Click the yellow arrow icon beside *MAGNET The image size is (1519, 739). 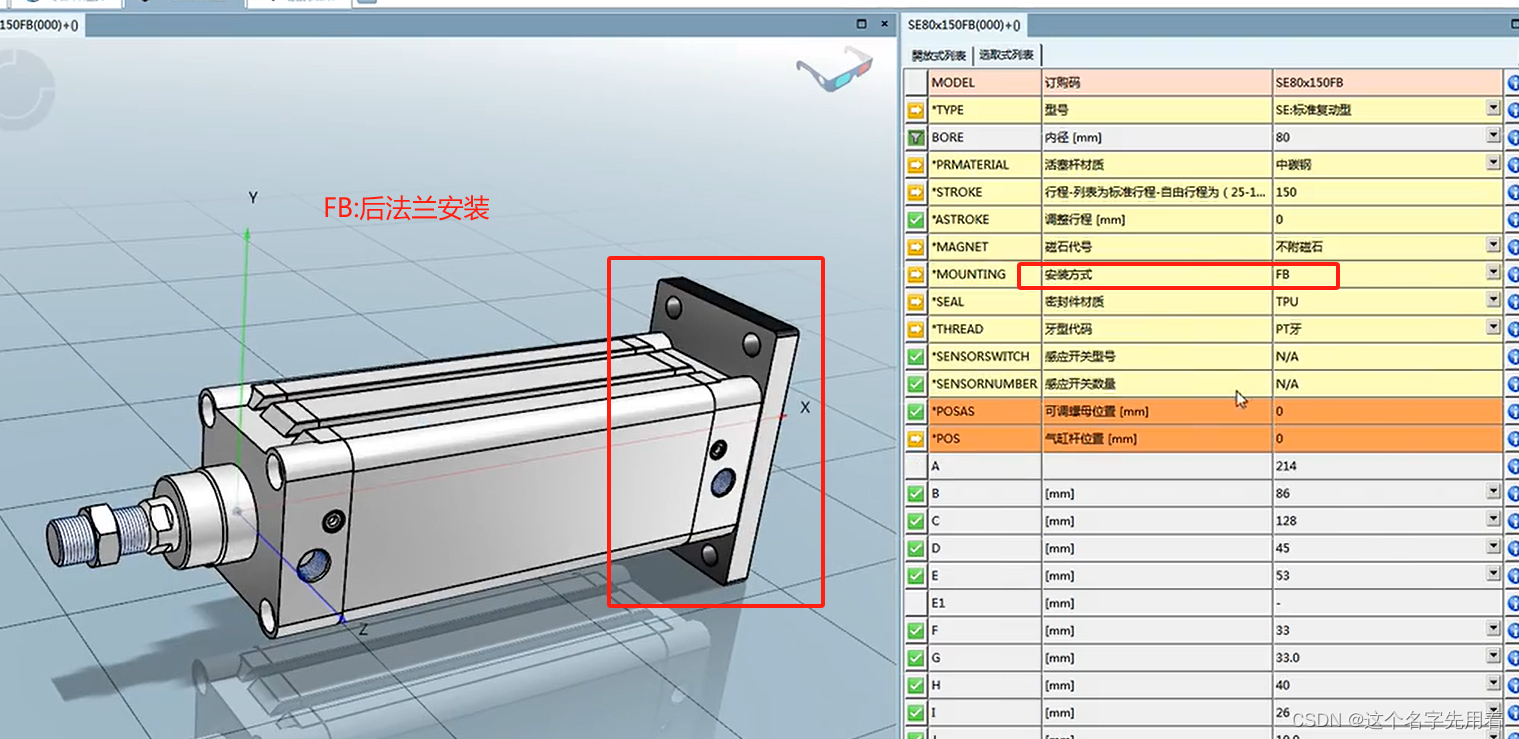[x=915, y=247]
